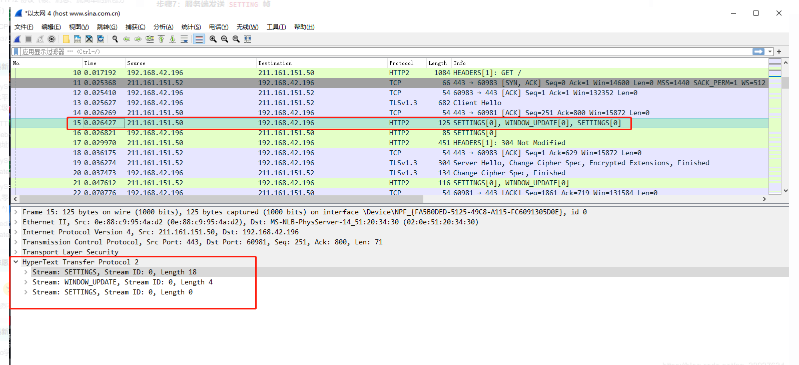This screenshot has height=365, width=799.
Task: Click the packet list horizontal scrollbar thumb
Action: point(221,199)
